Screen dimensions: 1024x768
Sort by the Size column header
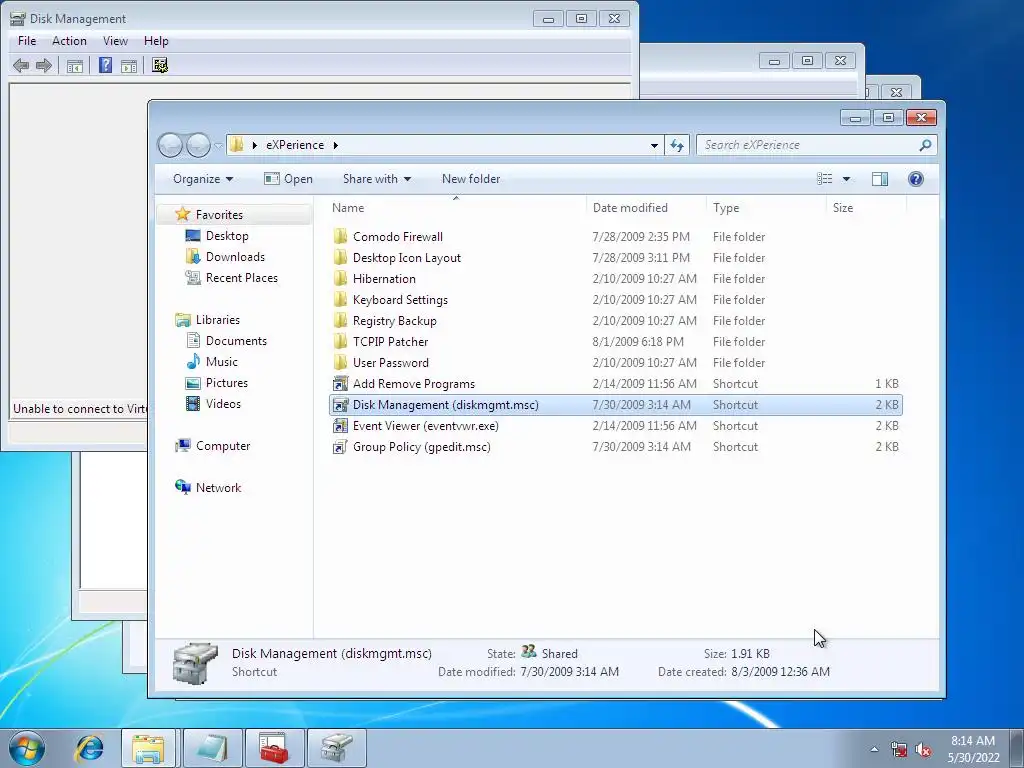pos(867,208)
